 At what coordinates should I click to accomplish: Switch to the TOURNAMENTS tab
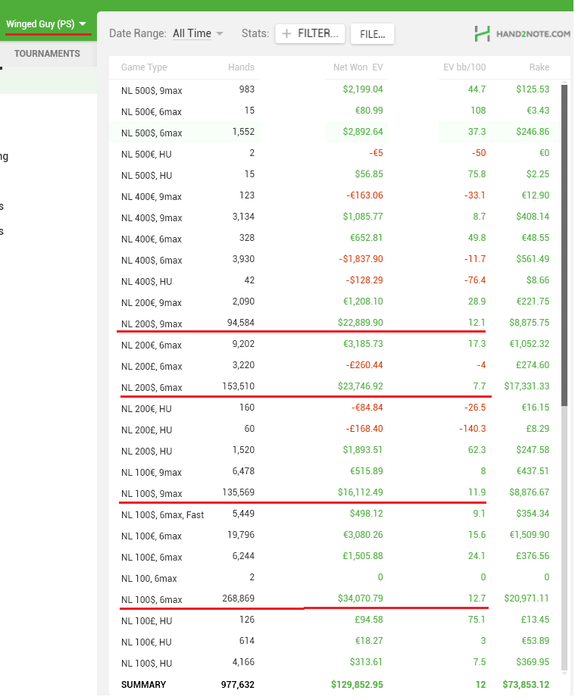pyautogui.click(x=47, y=54)
